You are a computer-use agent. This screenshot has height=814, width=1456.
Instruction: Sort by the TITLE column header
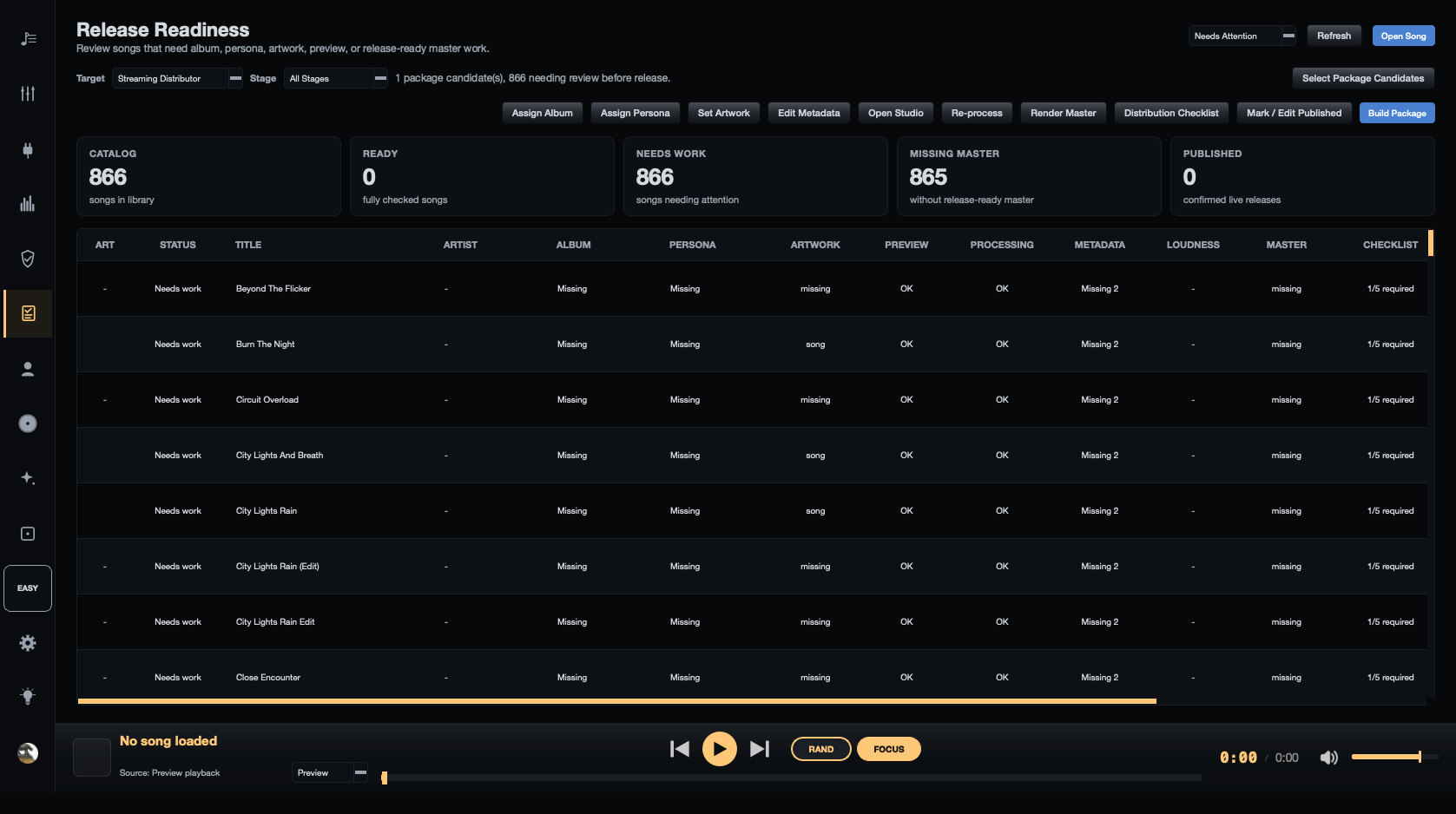coord(248,245)
